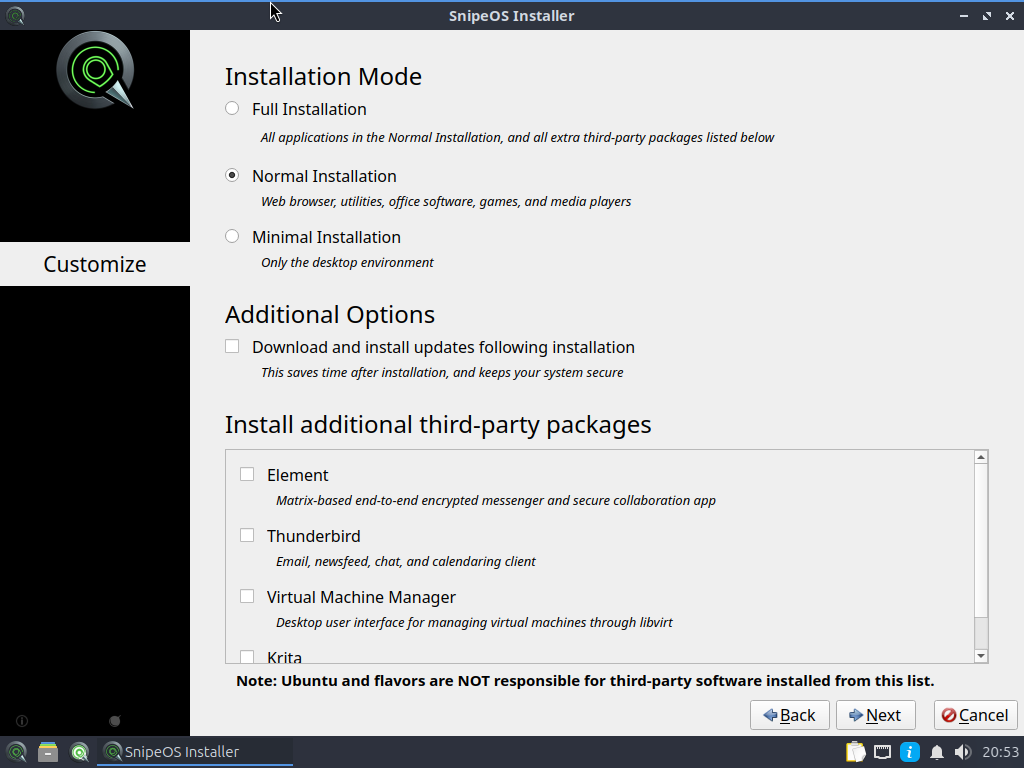Check the Thunderbird package checkbox

(247, 536)
